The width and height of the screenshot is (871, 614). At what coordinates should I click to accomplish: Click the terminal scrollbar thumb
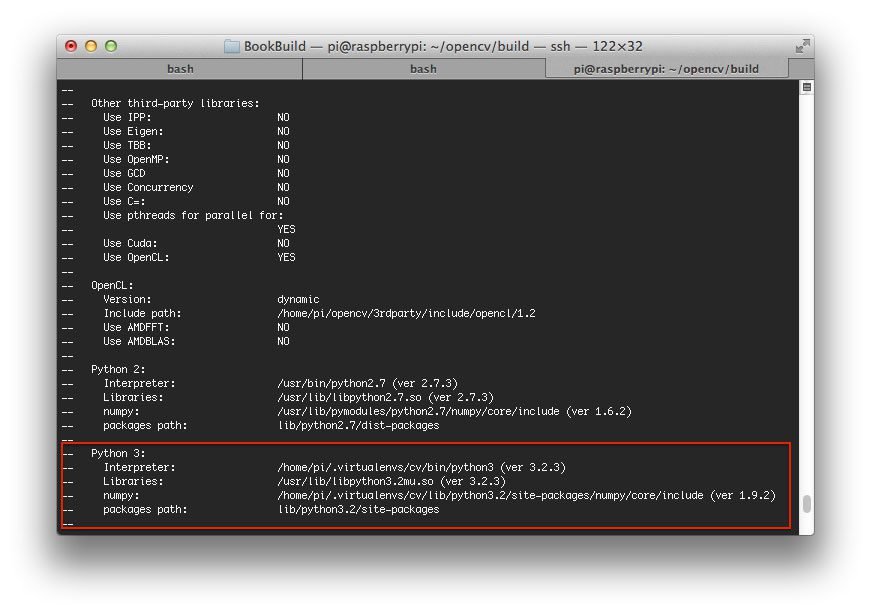(x=807, y=504)
